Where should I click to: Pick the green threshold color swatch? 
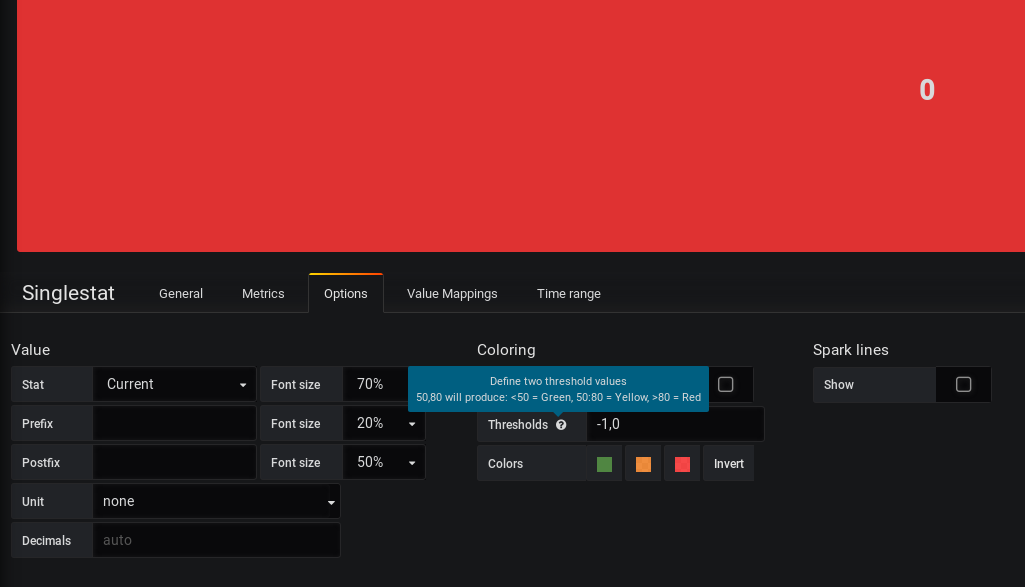click(x=603, y=463)
